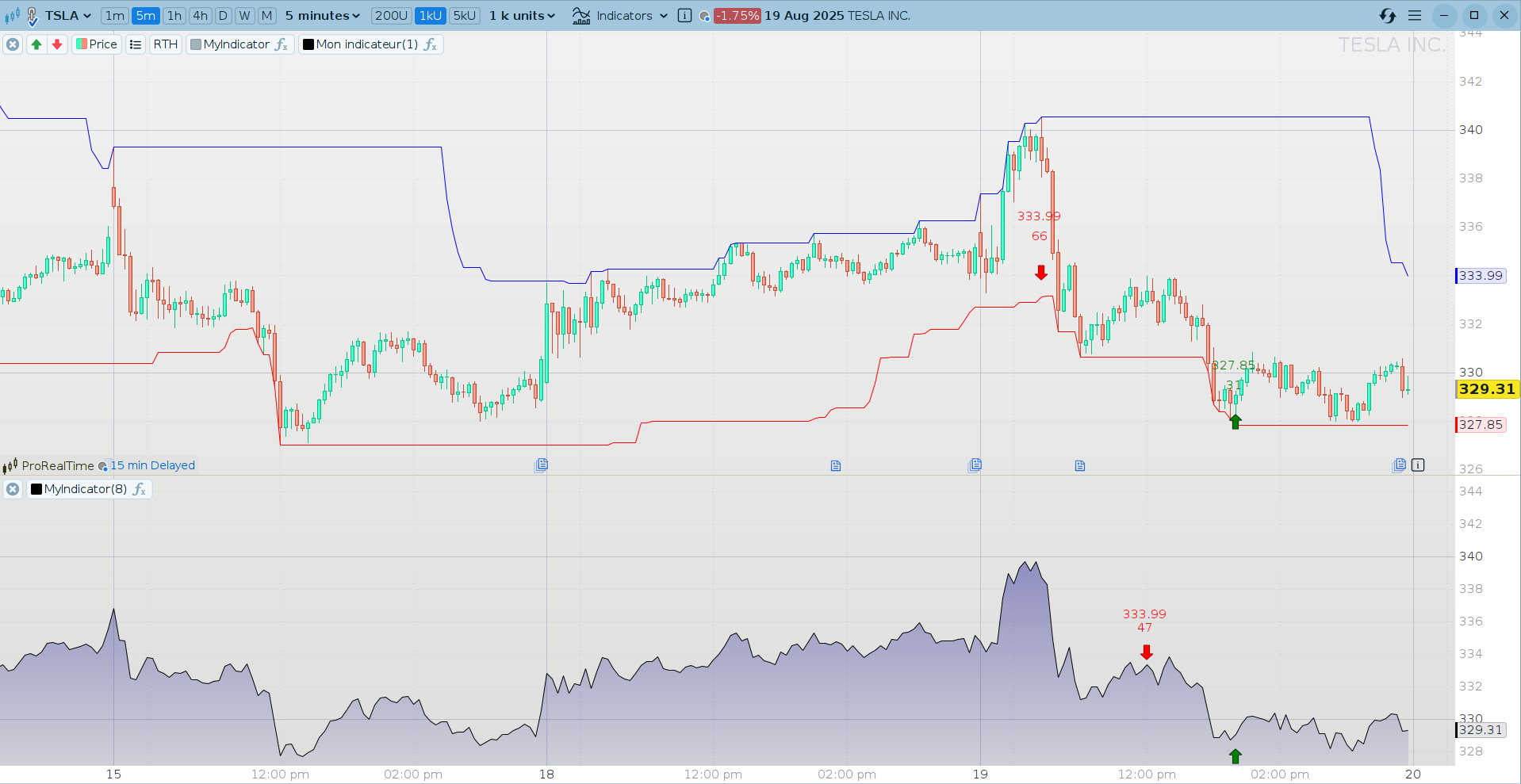Open the hamburger menu icon
Screen dimensions: 1521x784
pyautogui.click(x=1415, y=16)
